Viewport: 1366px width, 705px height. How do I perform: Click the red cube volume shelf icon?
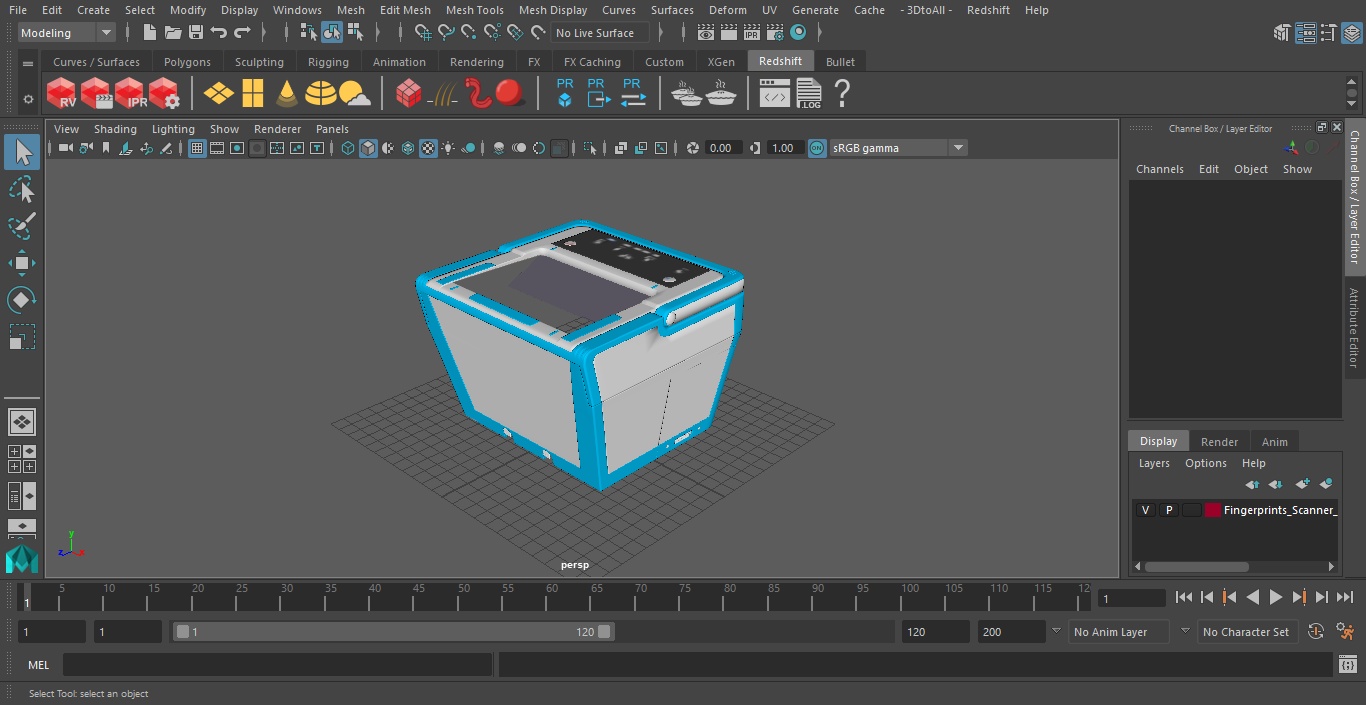pyautogui.click(x=409, y=94)
